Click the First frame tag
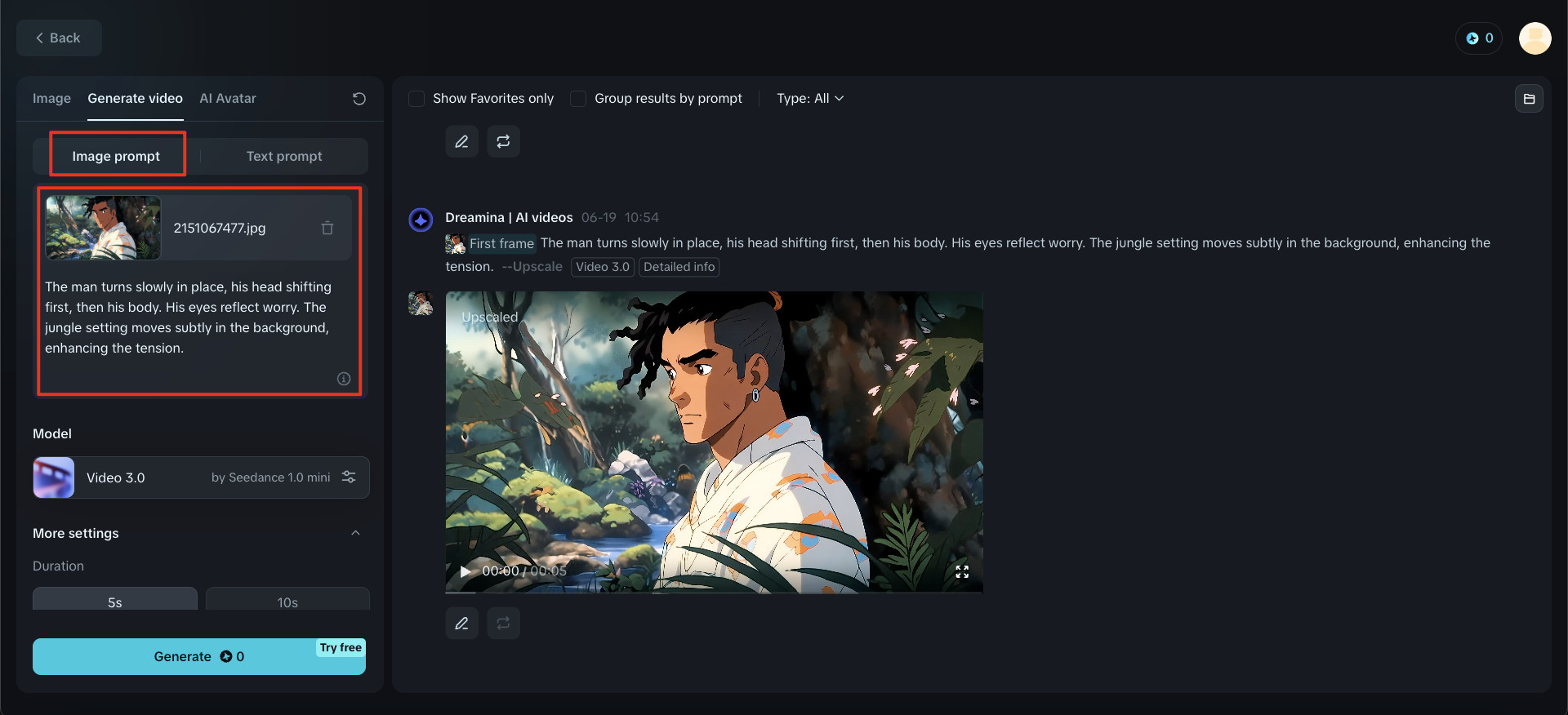 pyautogui.click(x=501, y=243)
